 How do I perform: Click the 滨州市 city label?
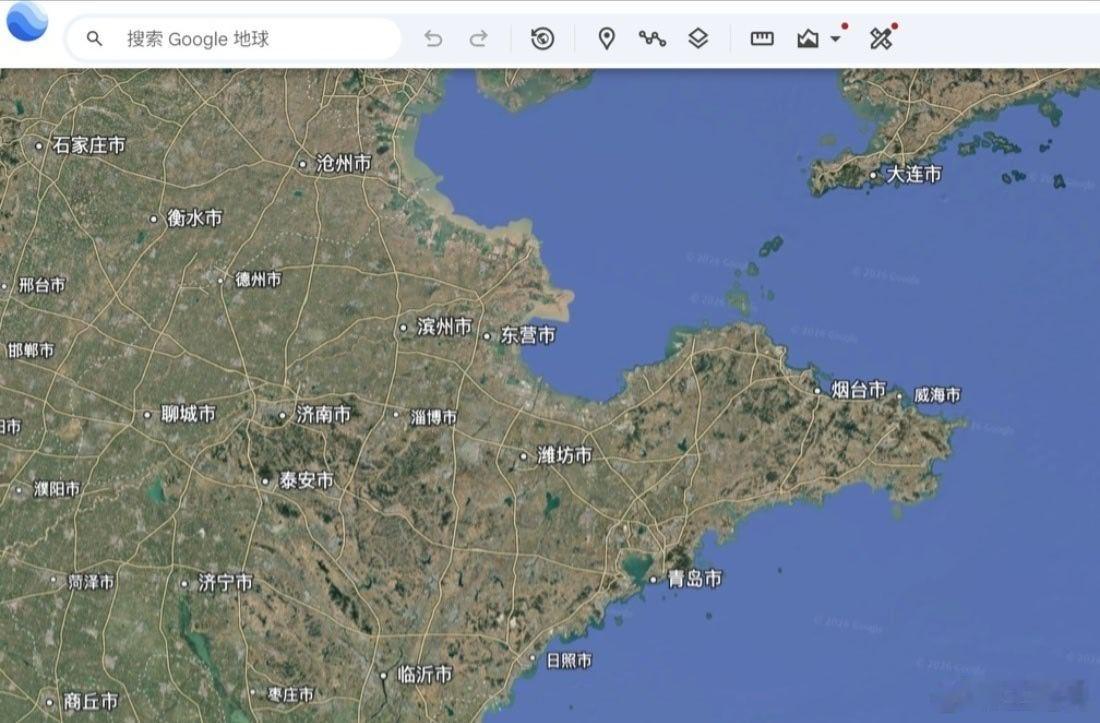point(444,327)
